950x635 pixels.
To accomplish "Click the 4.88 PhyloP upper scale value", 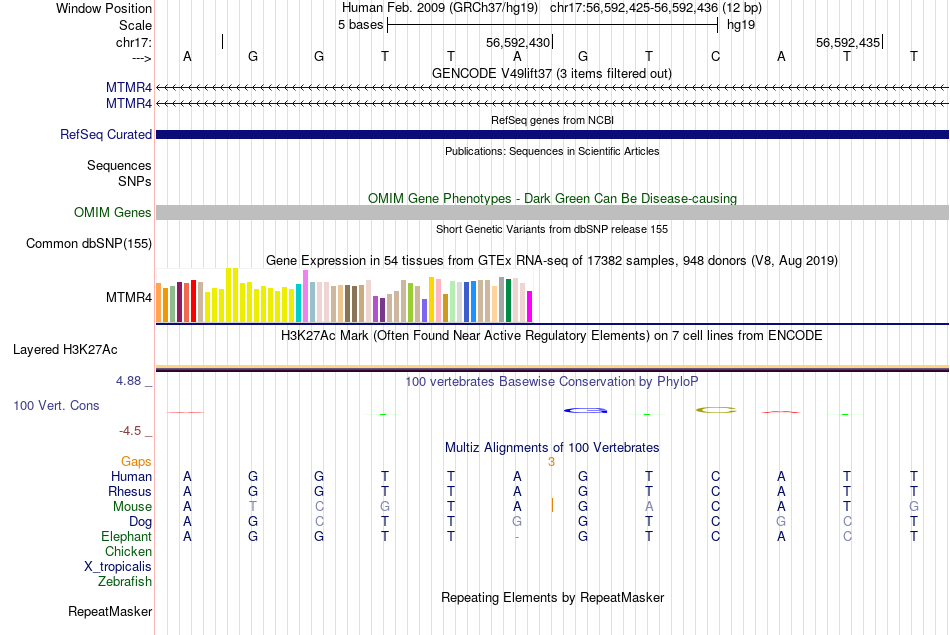I will 128,381.
